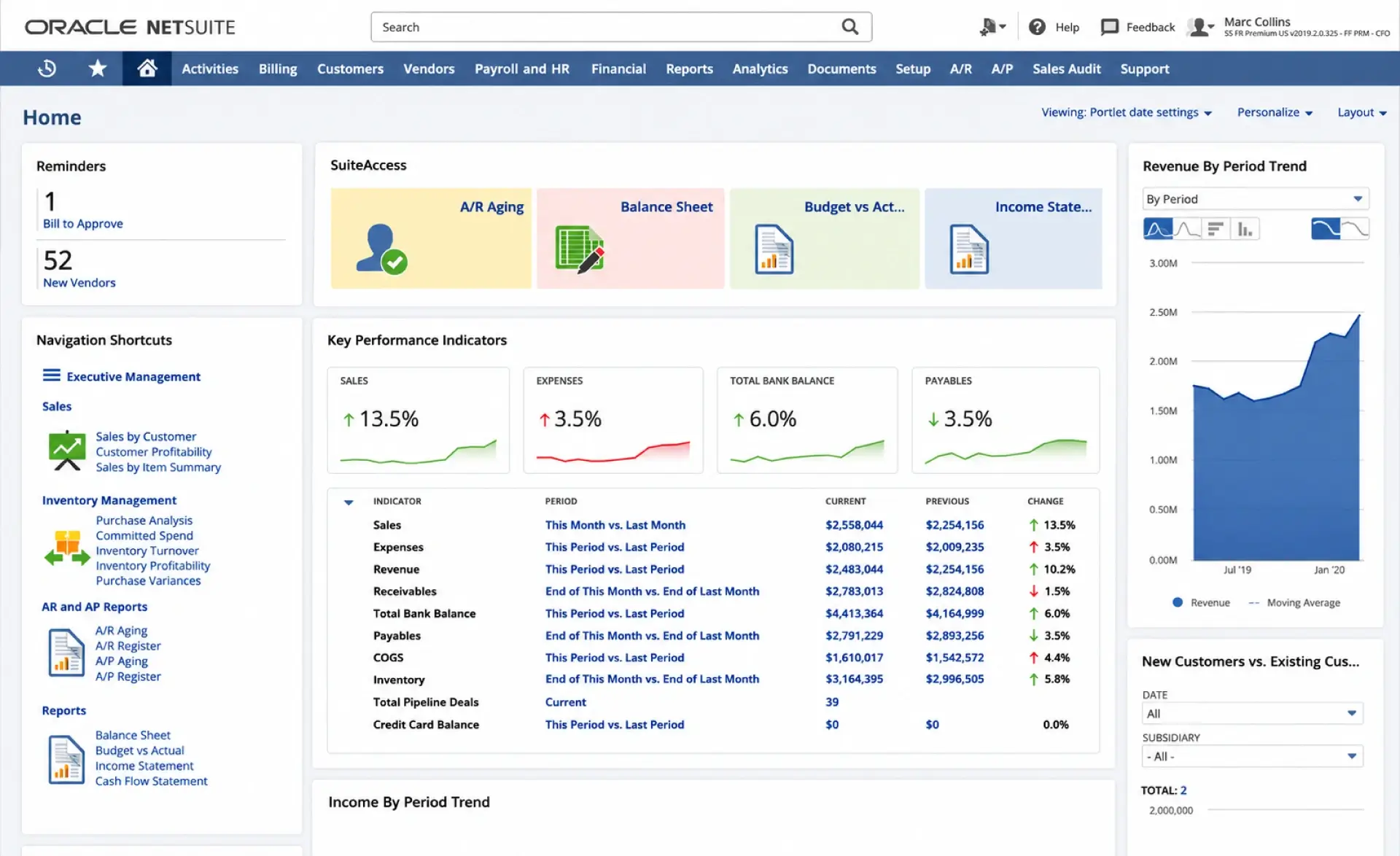This screenshot has height=856, width=1400.
Task: Click the TOTAL BANK BALANCE KPI card
Action: coord(807,421)
